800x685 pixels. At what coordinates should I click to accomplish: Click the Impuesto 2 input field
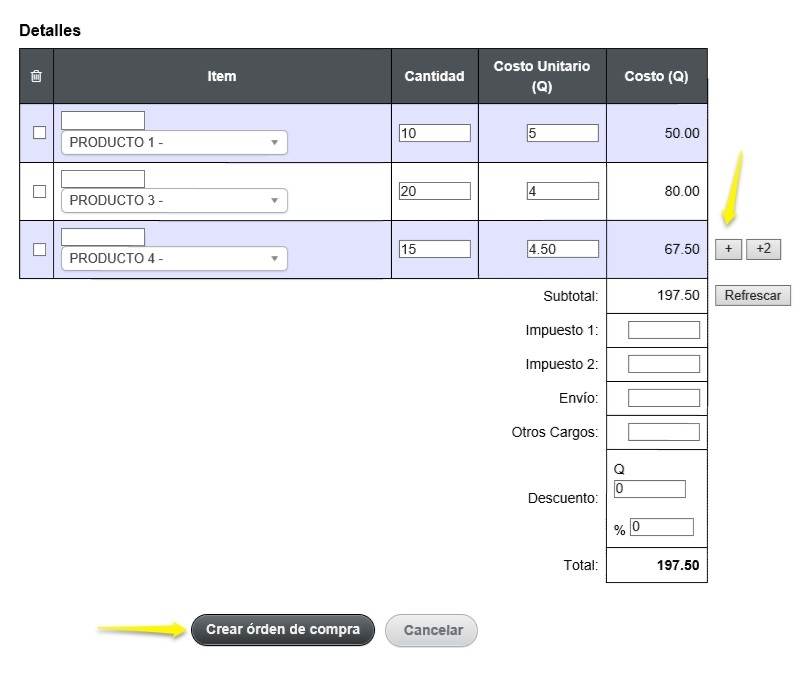[x=664, y=364]
